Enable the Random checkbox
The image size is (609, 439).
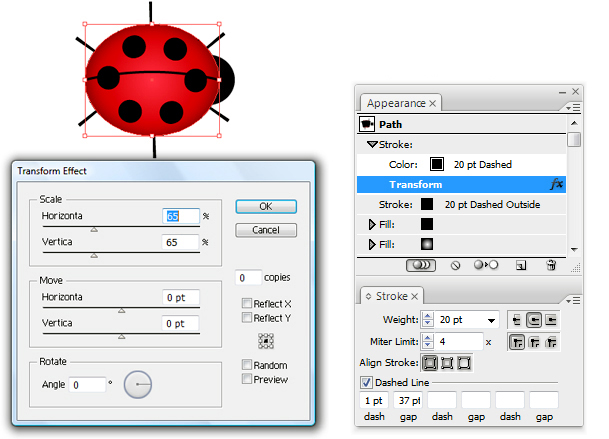tap(247, 364)
